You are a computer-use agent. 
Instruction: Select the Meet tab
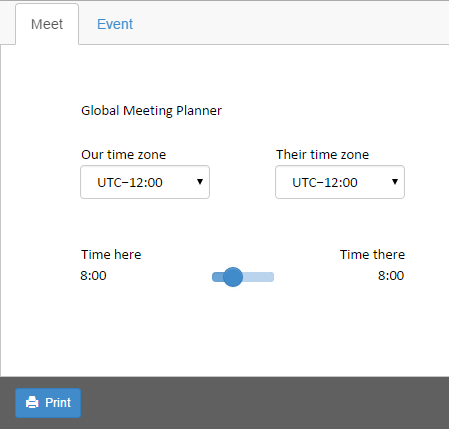click(47, 24)
